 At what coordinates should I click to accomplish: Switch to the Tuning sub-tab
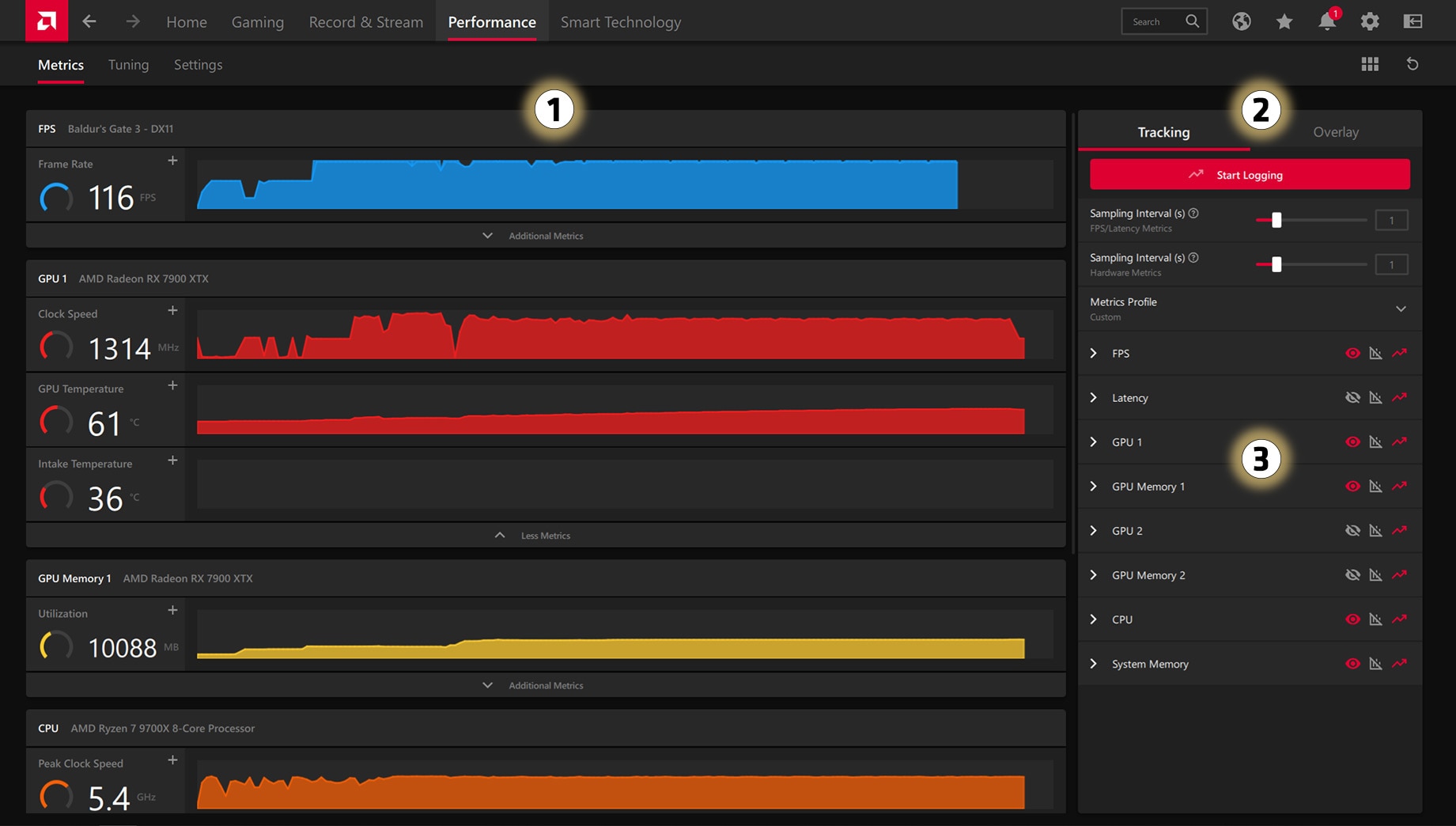(128, 65)
